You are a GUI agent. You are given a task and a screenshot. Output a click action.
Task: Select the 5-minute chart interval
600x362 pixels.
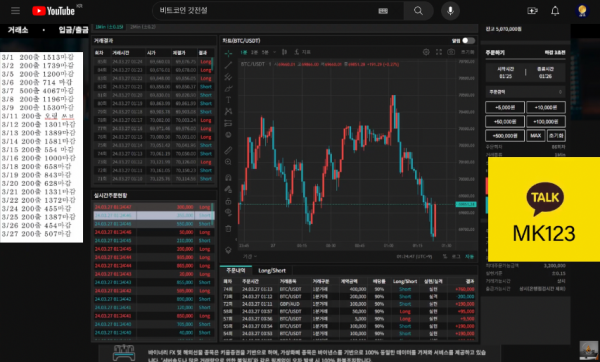[265, 52]
